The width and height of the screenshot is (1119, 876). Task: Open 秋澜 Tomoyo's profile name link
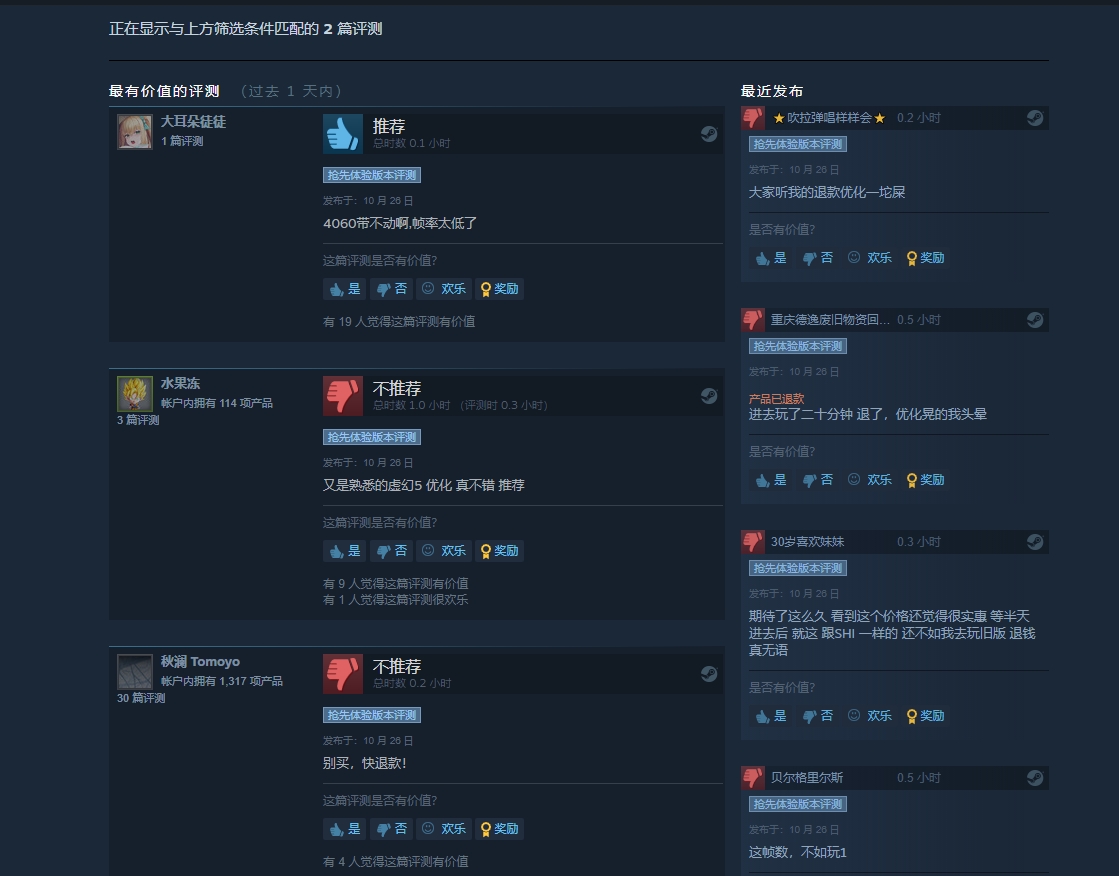tap(200, 662)
